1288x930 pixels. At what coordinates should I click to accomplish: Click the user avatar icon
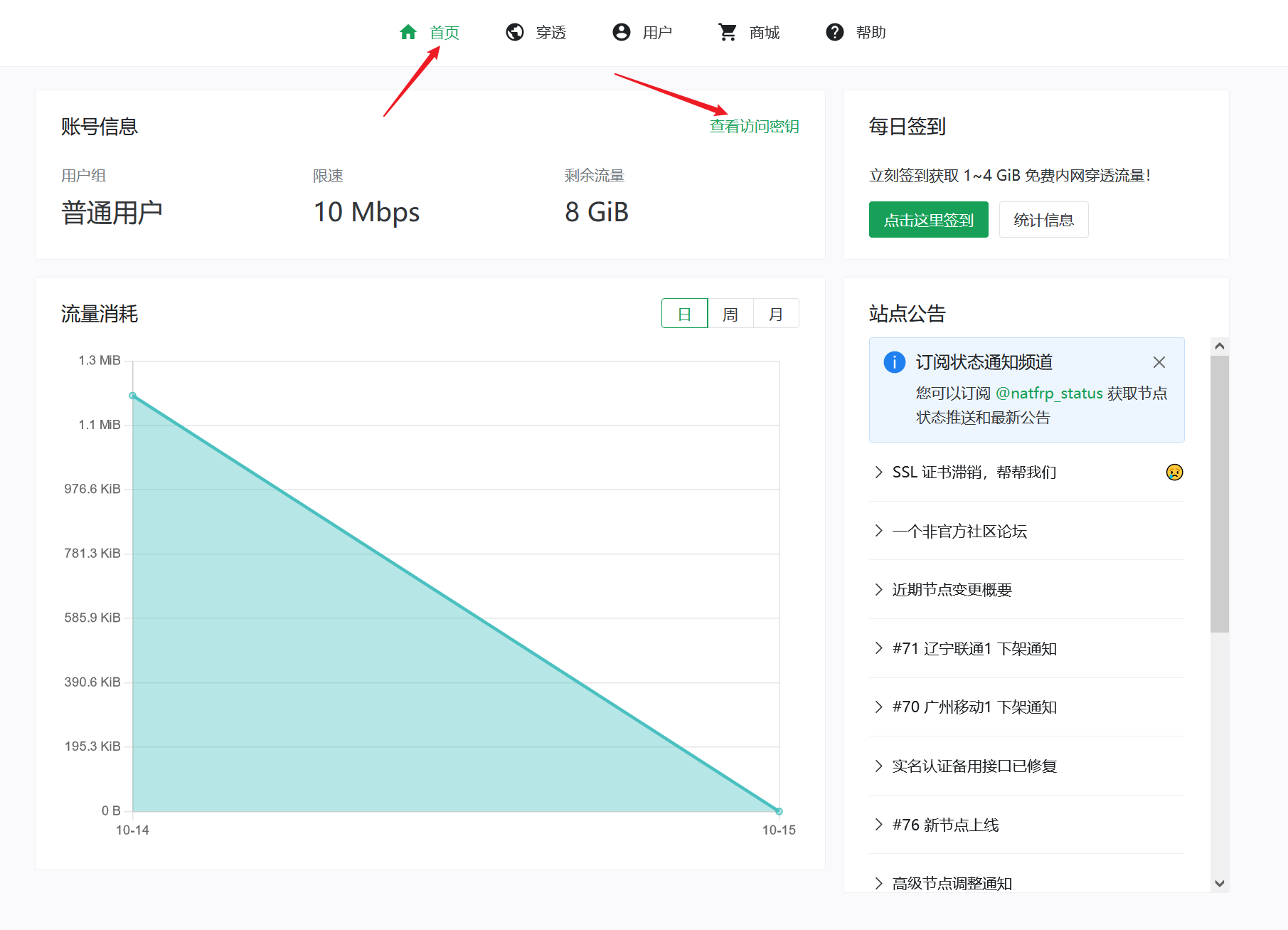622,32
